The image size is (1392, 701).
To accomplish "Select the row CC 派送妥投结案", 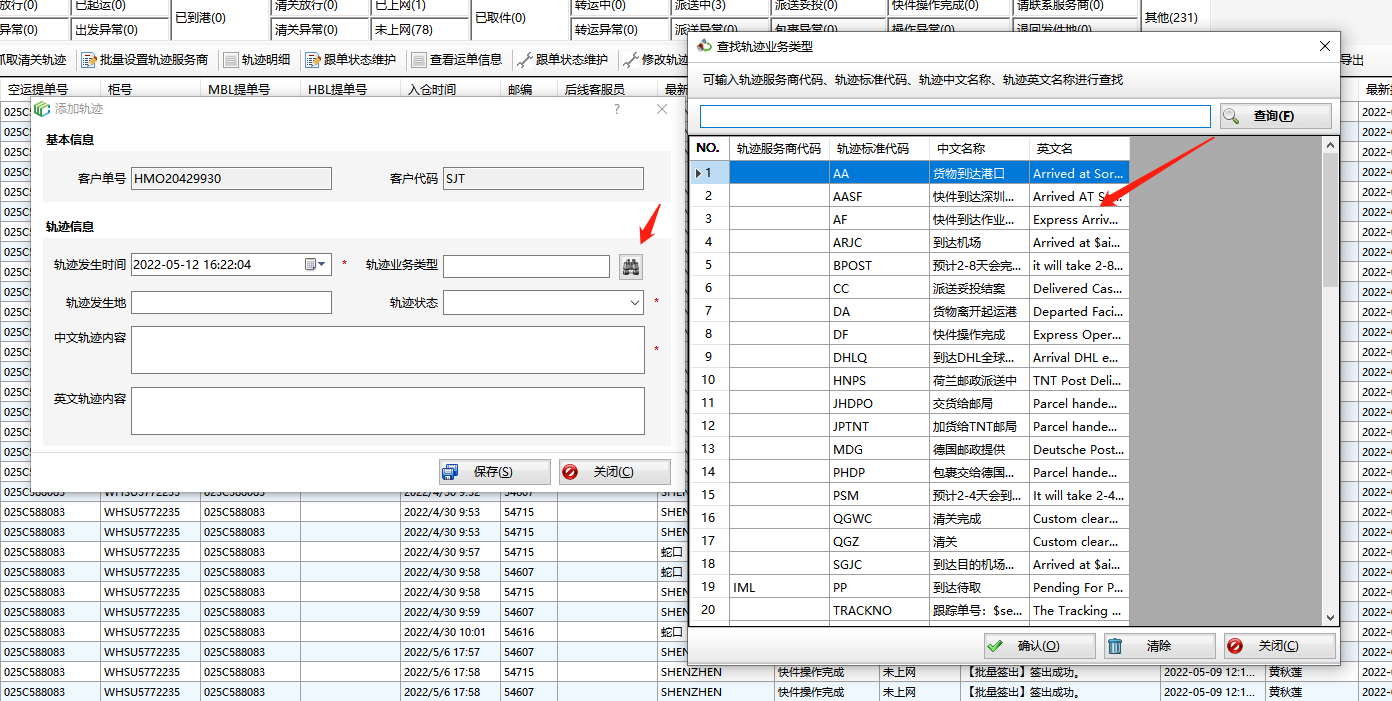I will [x=910, y=288].
